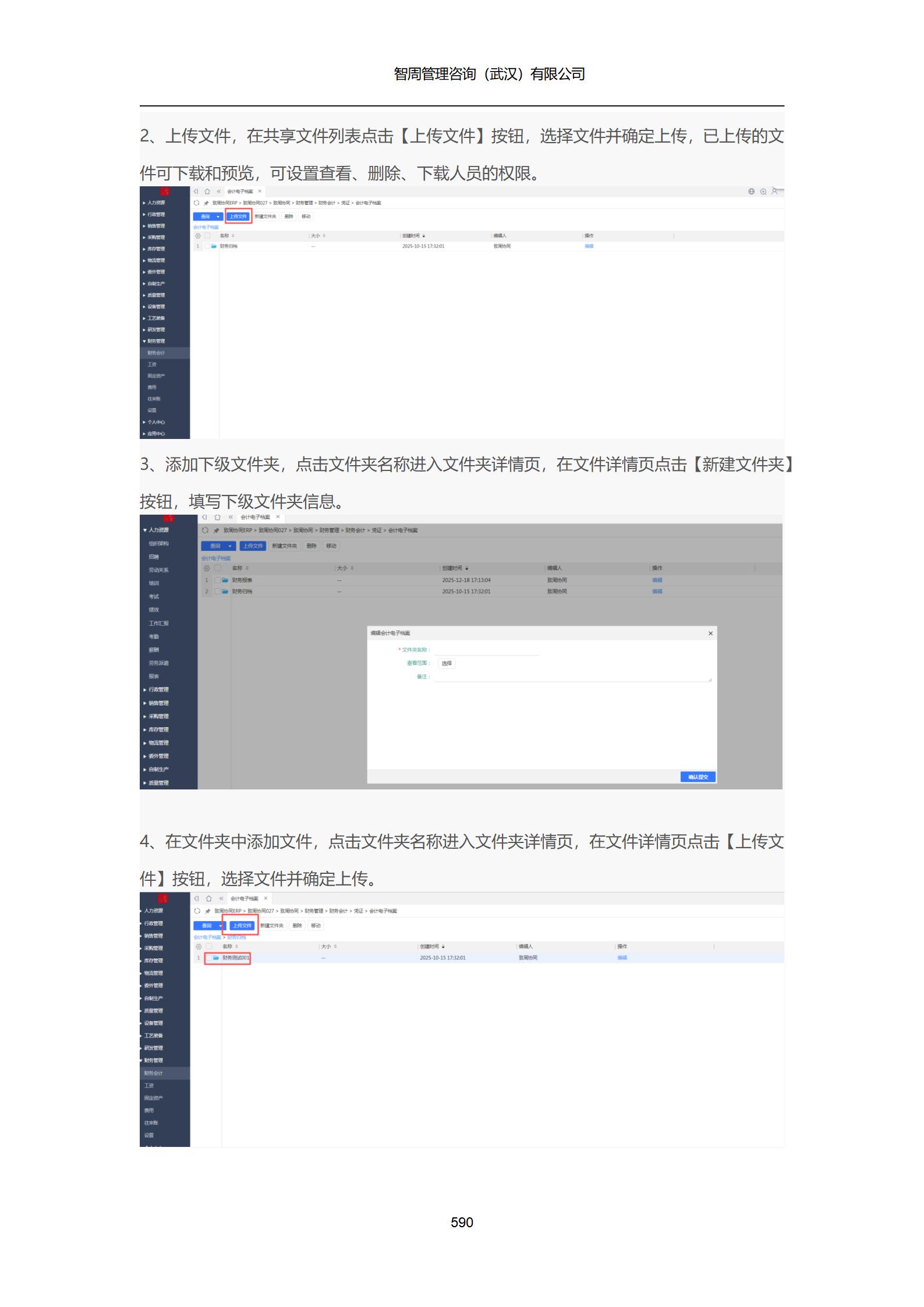This screenshot has width=924, height=1307.
Task: Tick the header select-all checkbox in step 3 screenshot
Action: [217, 568]
